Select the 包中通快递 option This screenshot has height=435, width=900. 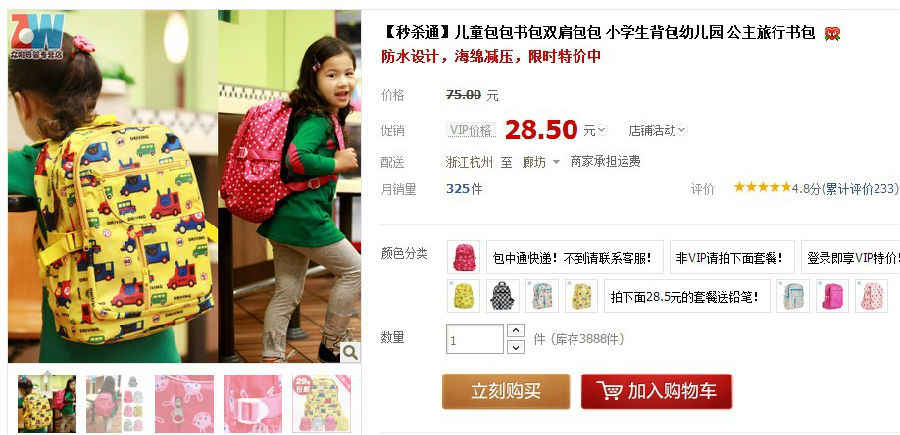pyautogui.click(x=575, y=257)
